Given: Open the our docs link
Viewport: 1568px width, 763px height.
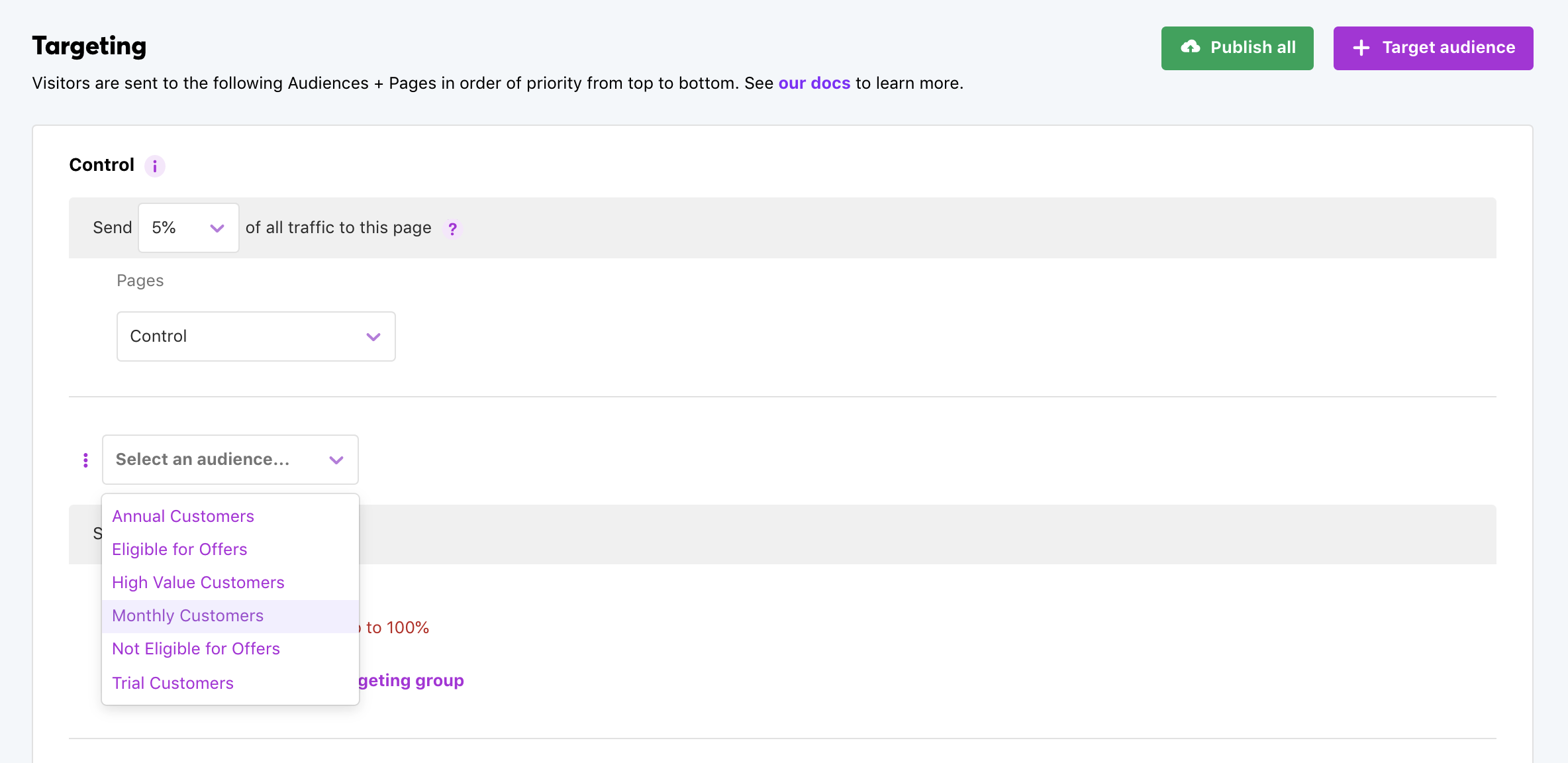Looking at the screenshot, I should click(814, 83).
